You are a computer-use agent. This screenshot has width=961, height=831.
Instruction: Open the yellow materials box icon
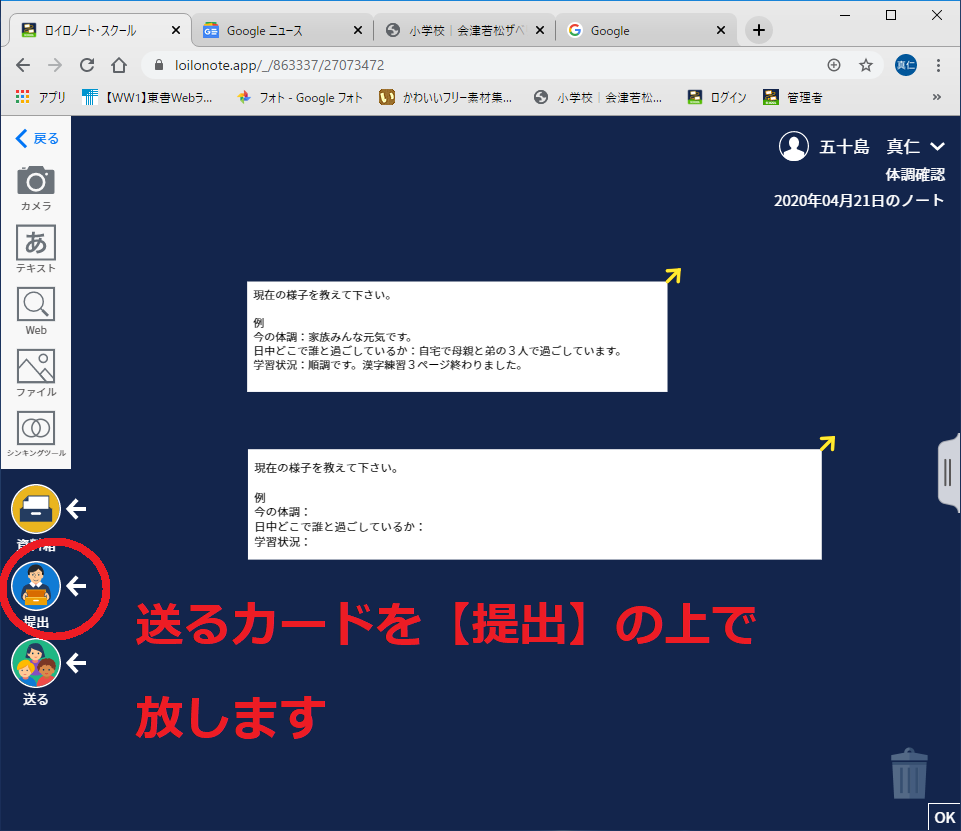point(36,510)
